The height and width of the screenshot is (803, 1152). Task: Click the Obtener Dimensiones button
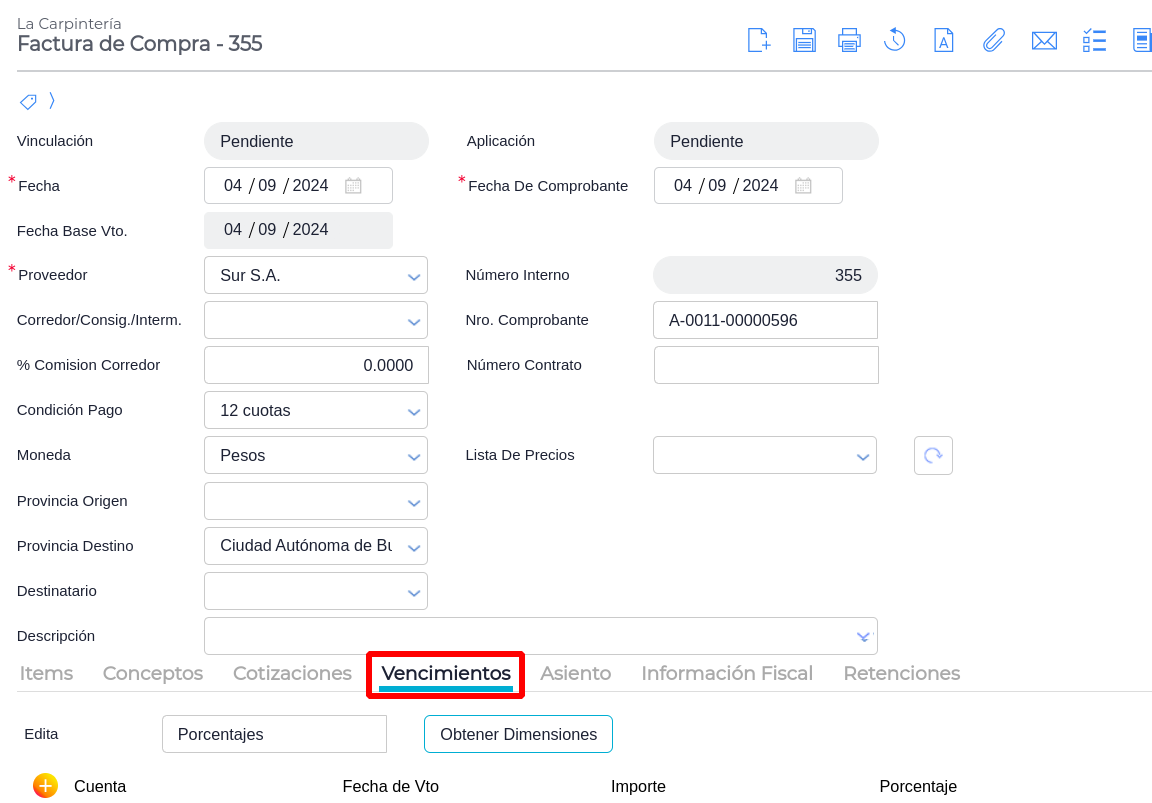[518, 734]
